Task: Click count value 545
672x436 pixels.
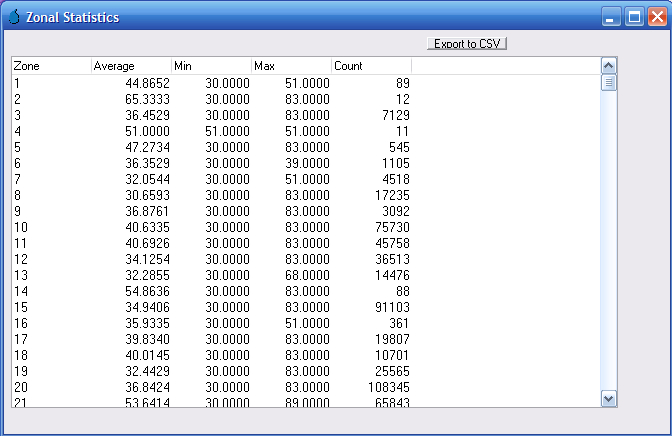Action: coord(399,147)
